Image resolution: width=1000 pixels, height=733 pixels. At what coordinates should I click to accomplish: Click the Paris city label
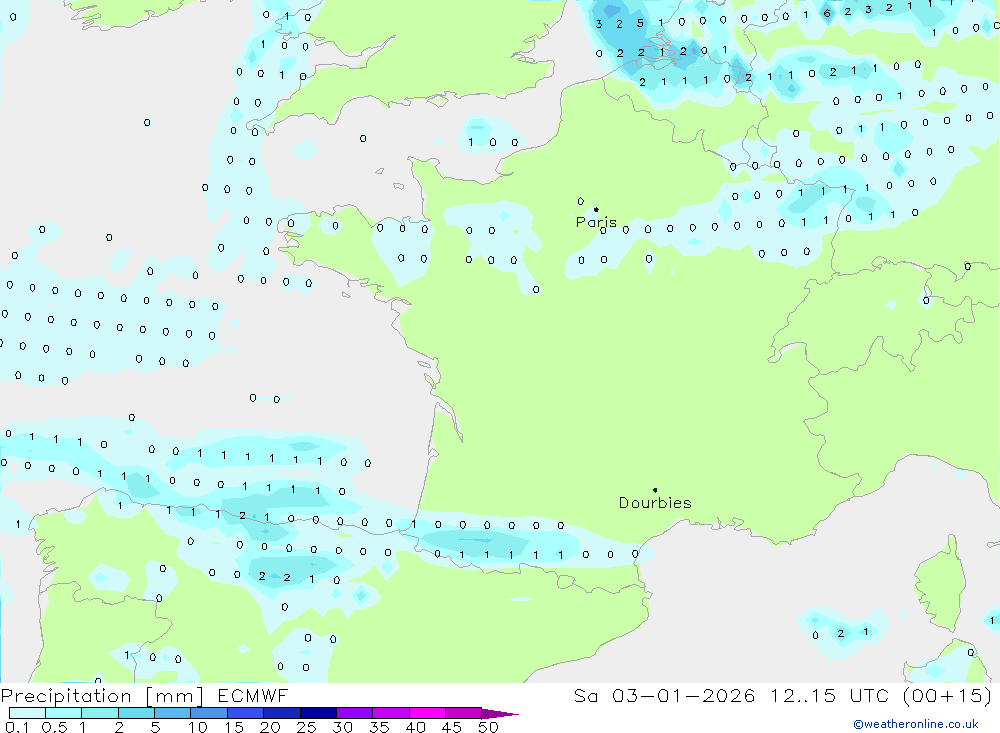pyautogui.click(x=596, y=222)
